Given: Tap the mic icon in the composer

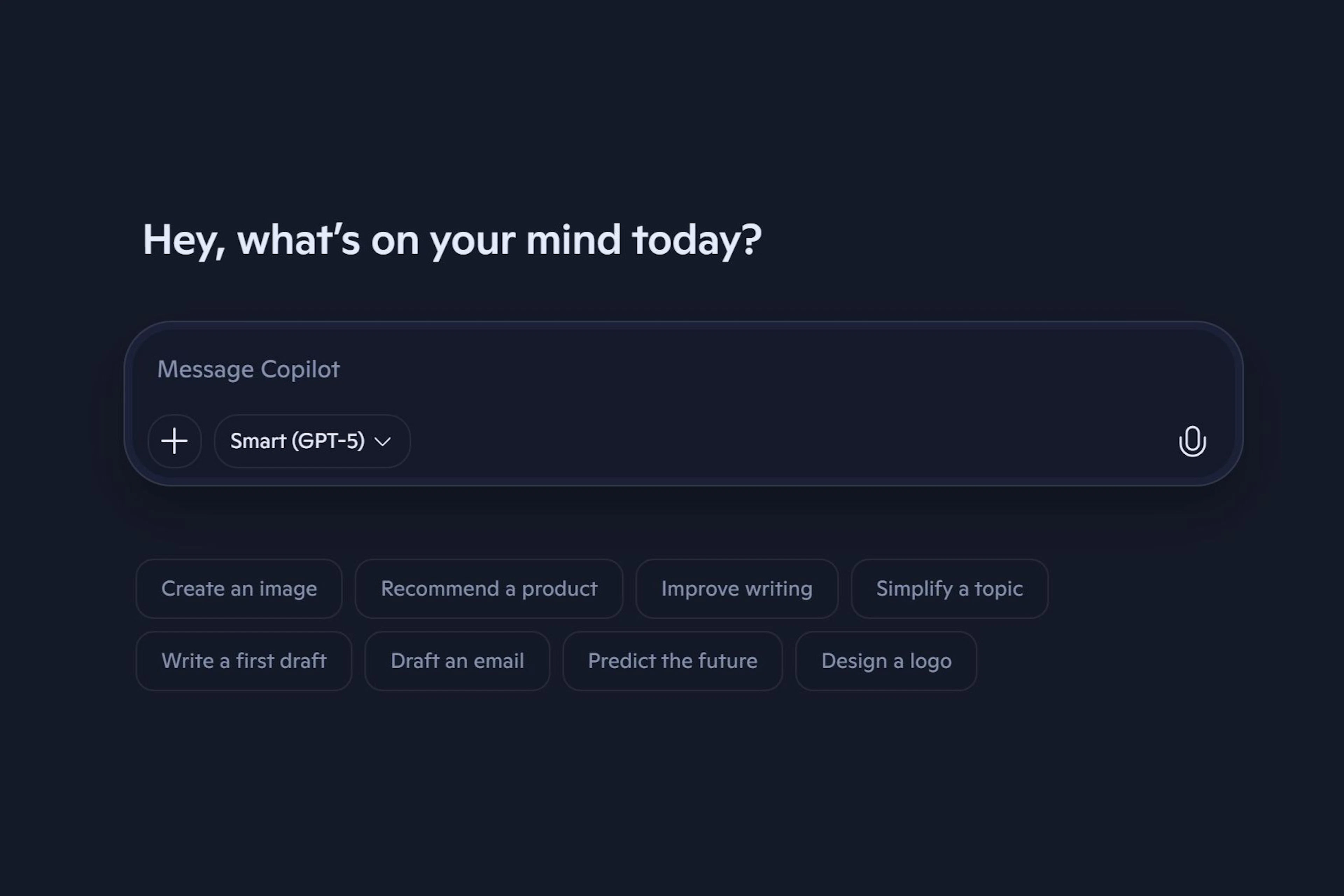Looking at the screenshot, I should click(x=1192, y=441).
